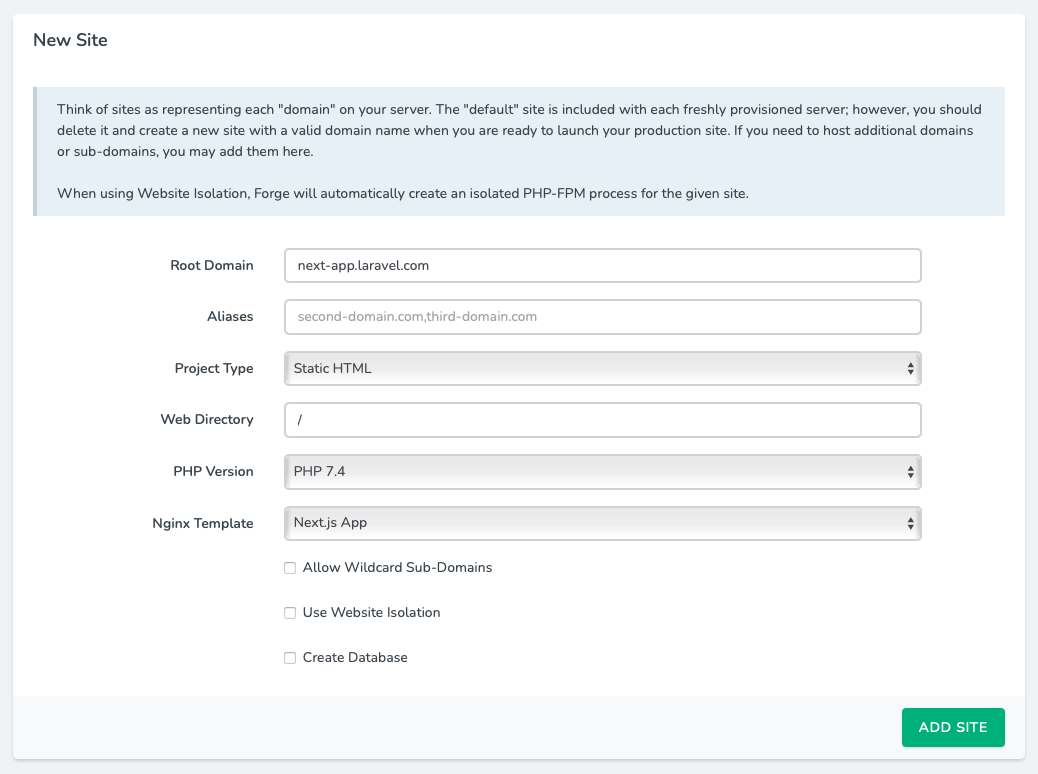
Task: Click the New Site heading
Action: tap(70, 40)
